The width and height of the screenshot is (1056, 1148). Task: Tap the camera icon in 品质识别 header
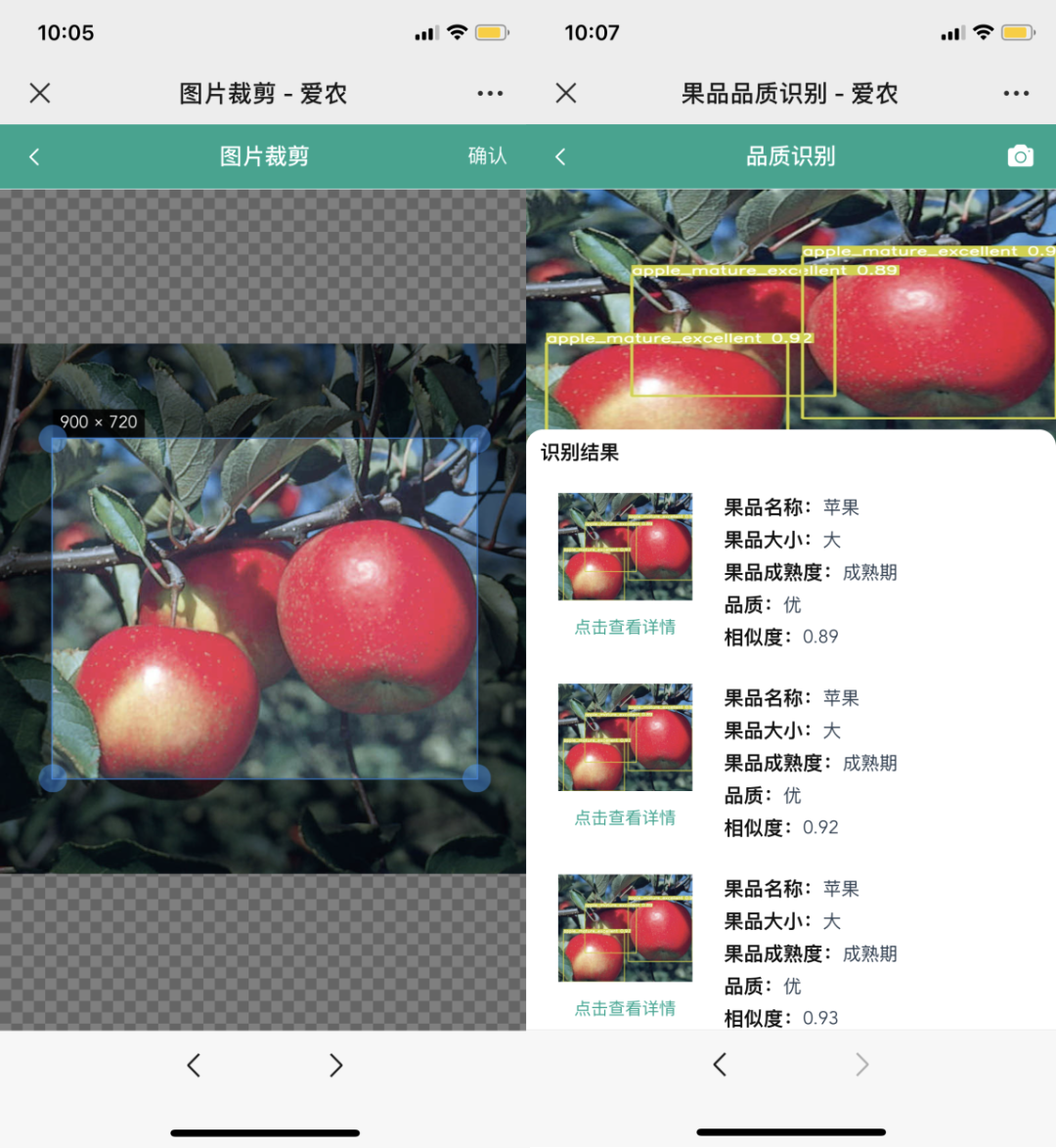pyautogui.click(x=1020, y=156)
